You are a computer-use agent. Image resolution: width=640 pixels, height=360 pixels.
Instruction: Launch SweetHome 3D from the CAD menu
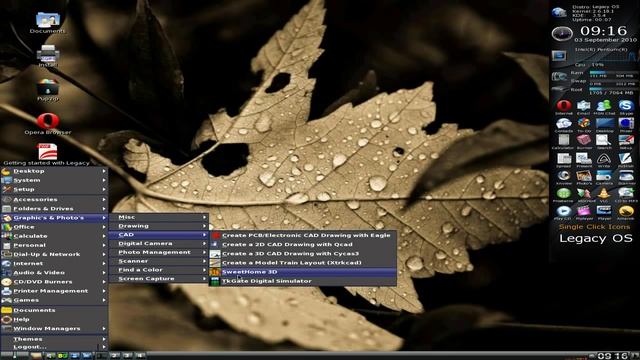(x=302, y=272)
